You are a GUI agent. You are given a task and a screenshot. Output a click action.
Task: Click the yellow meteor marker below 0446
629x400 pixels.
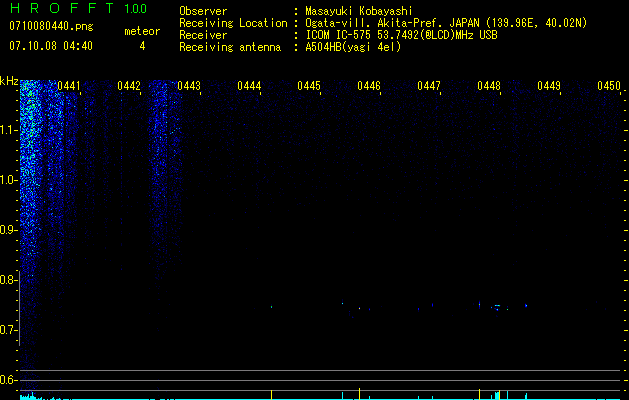(359, 394)
